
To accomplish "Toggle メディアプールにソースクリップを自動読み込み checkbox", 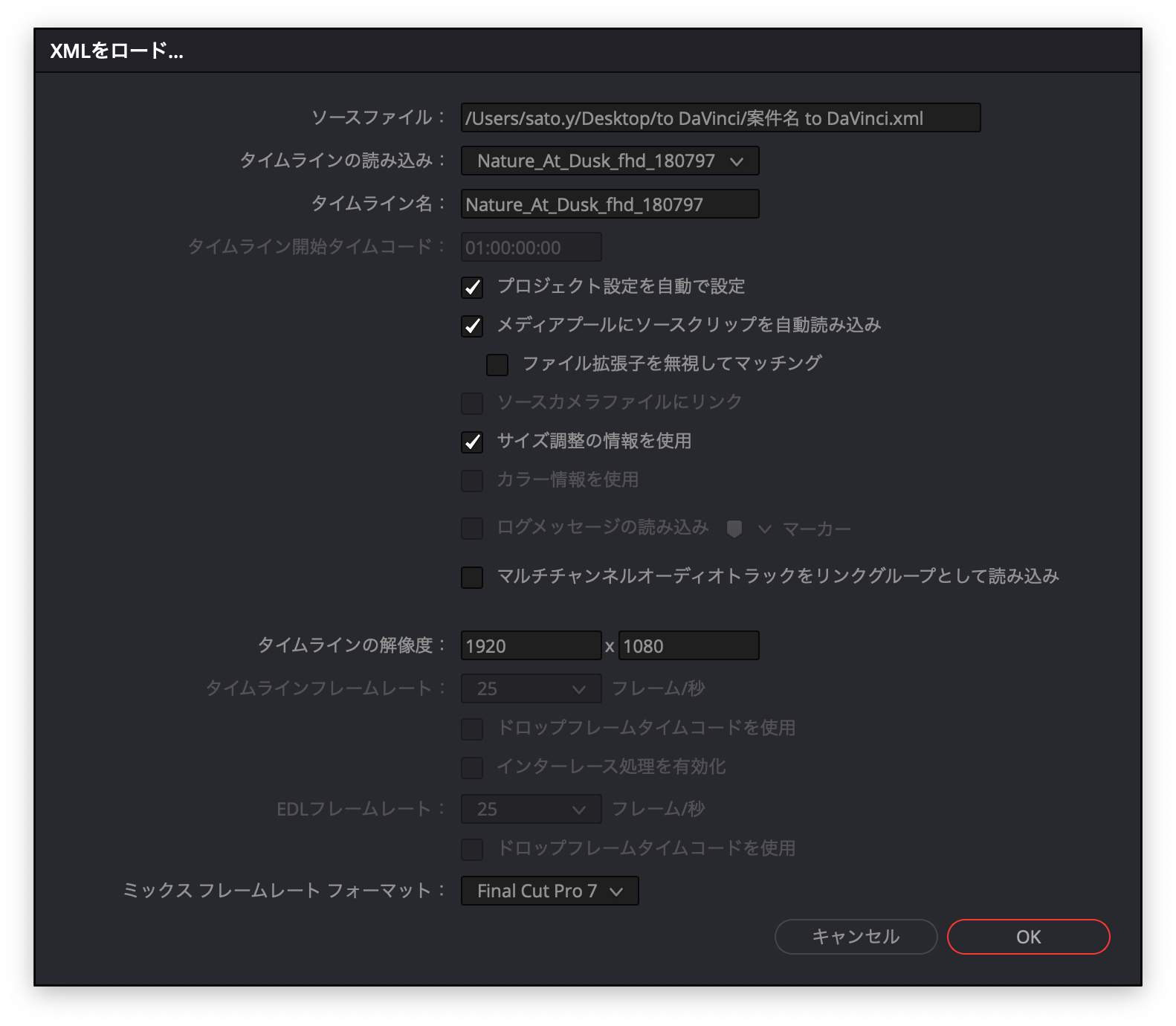I will click(472, 326).
